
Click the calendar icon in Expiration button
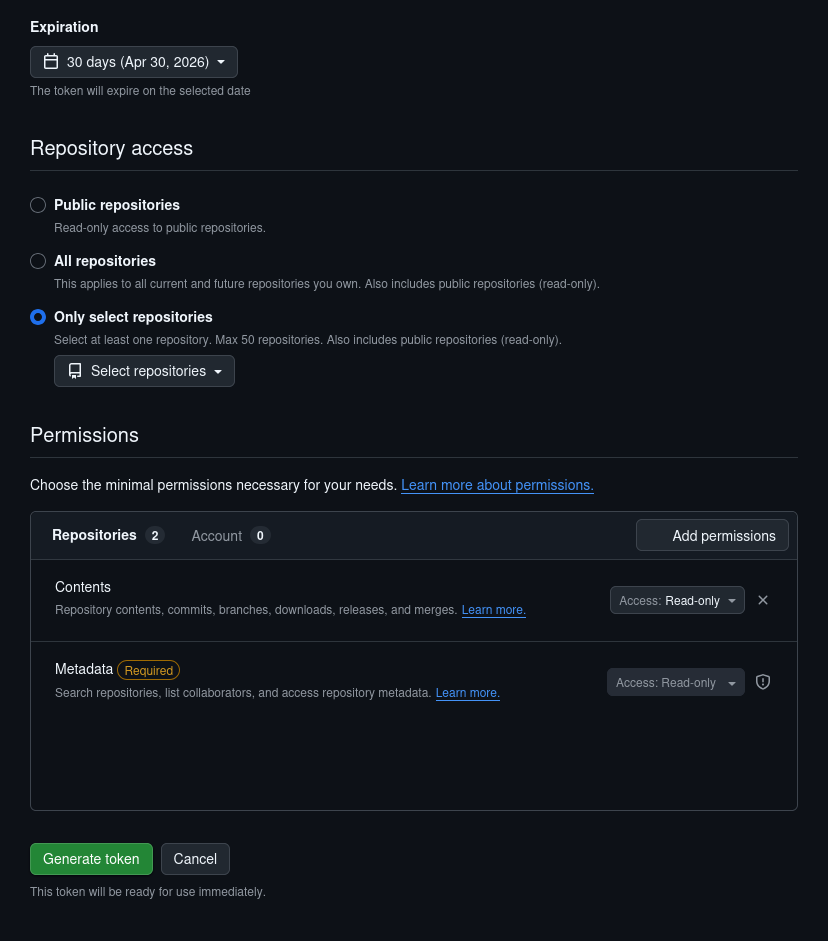click(x=51, y=62)
